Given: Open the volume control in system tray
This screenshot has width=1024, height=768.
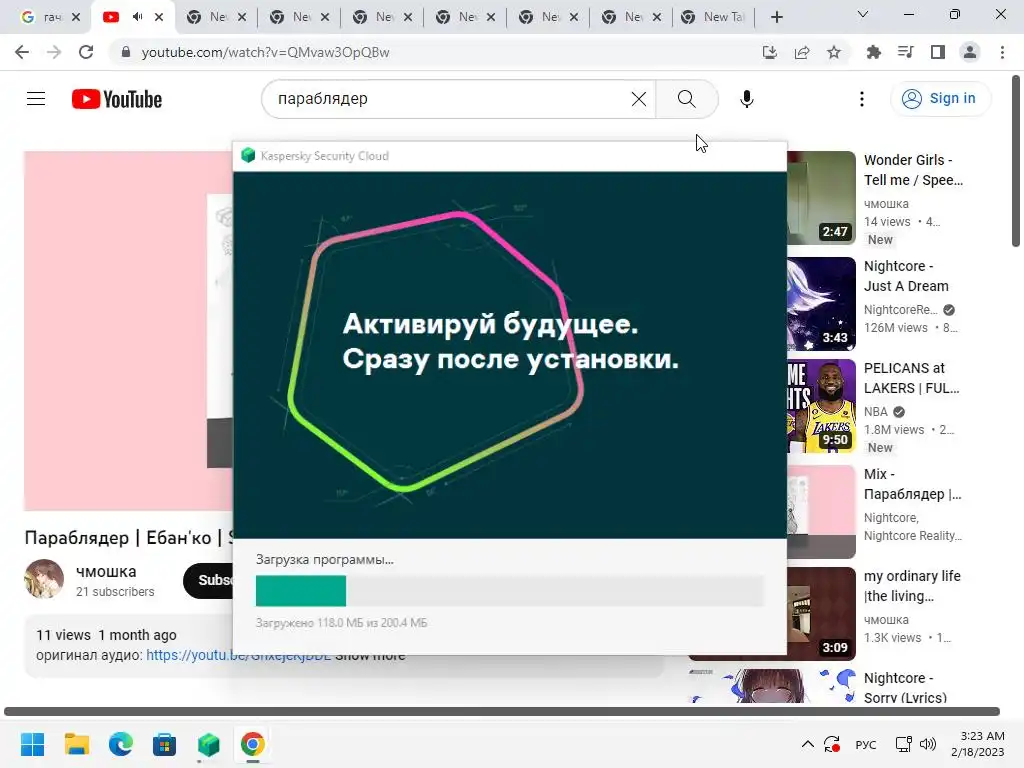Looking at the screenshot, I should 927,744.
